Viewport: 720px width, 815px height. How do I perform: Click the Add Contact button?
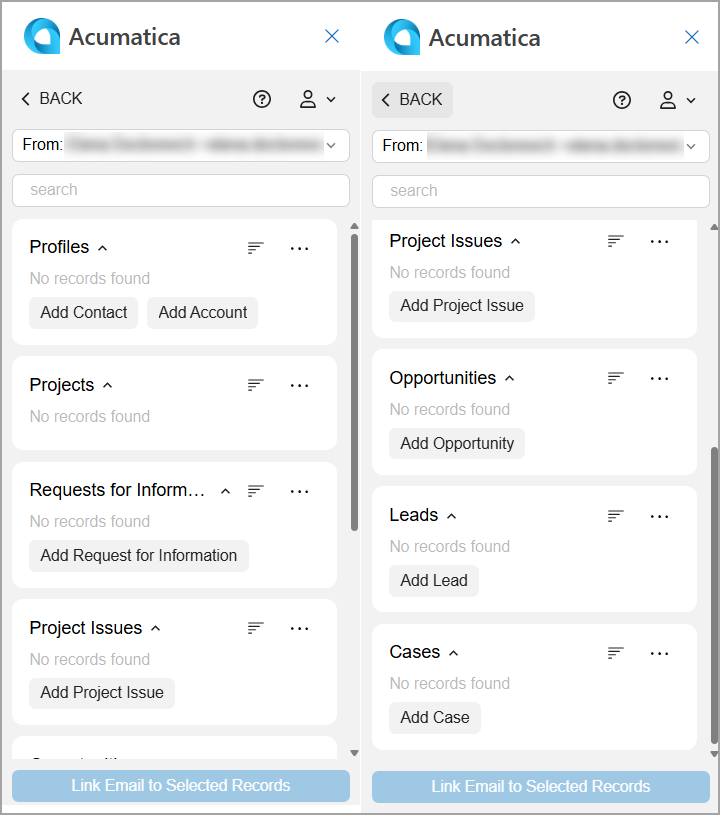[x=84, y=312]
